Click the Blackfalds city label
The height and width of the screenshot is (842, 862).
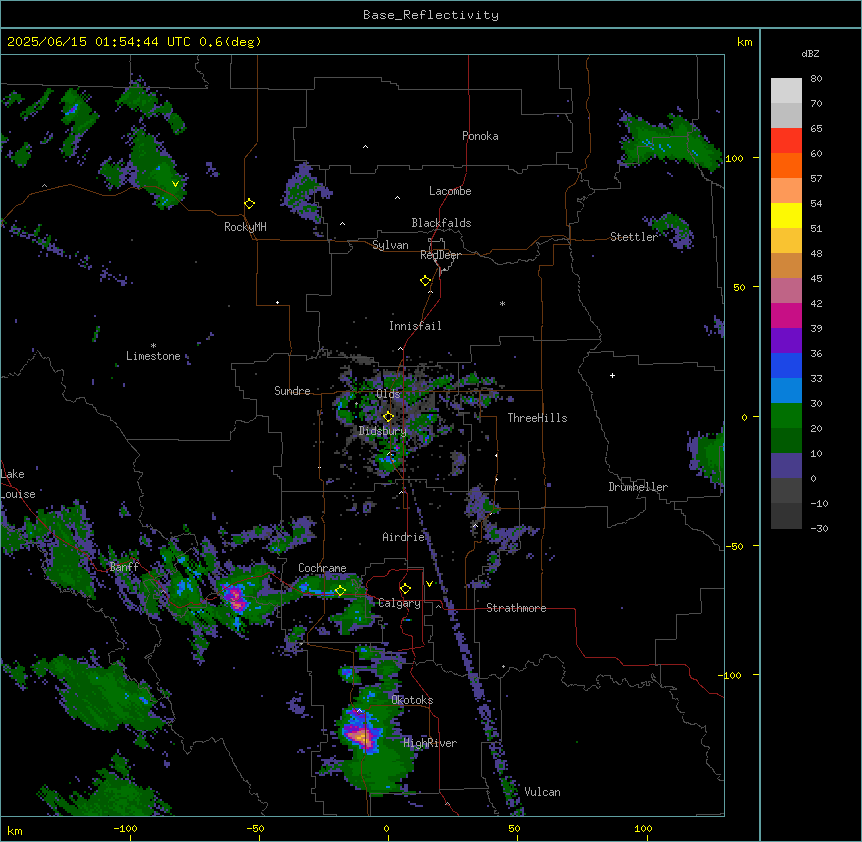coord(441,223)
